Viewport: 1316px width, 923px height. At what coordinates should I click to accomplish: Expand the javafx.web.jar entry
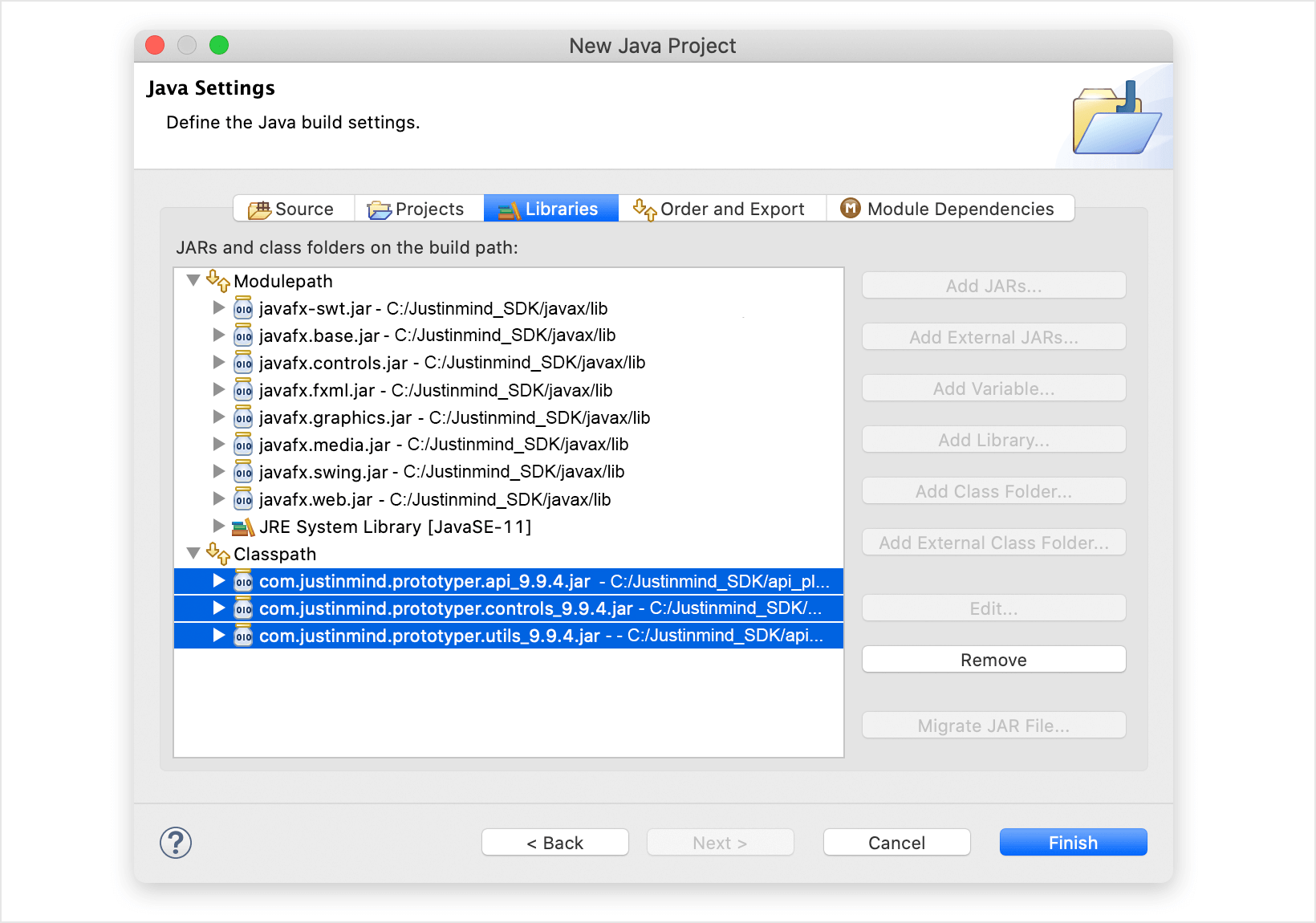(x=218, y=498)
